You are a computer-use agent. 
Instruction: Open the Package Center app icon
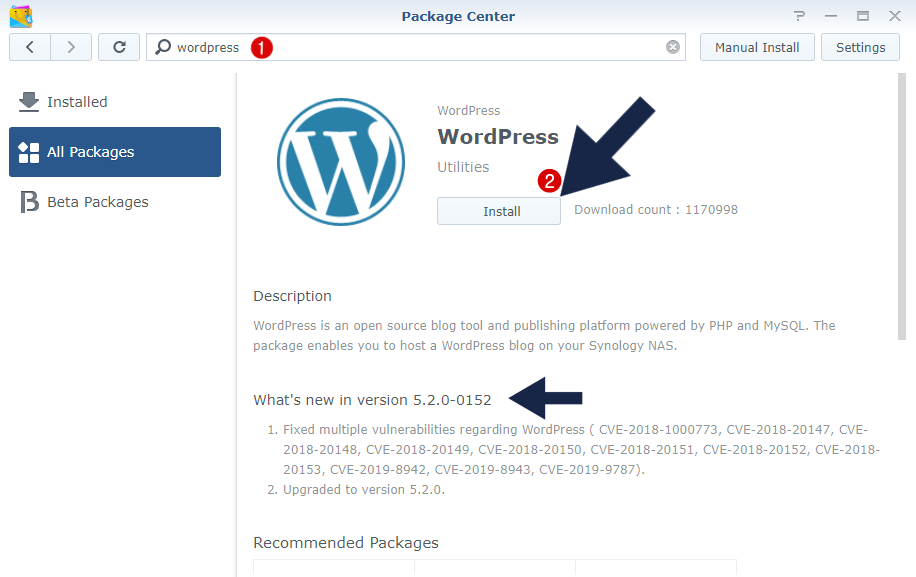click(x=21, y=16)
